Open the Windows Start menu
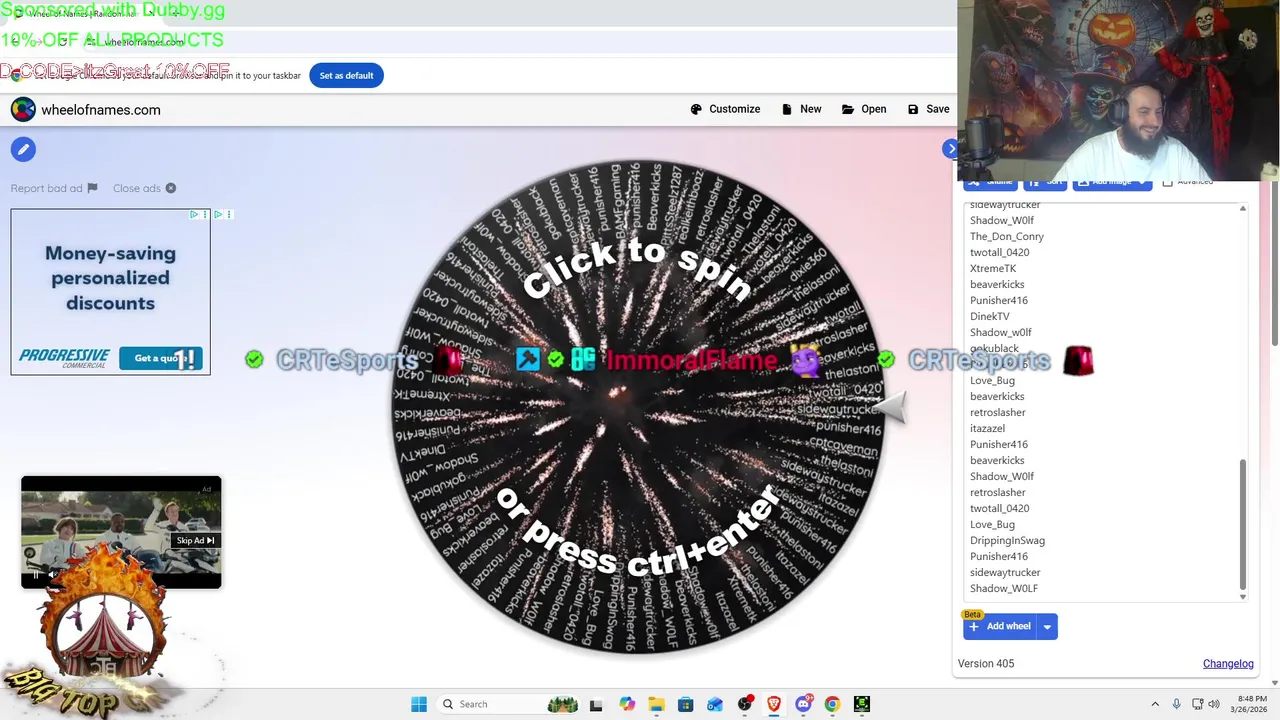Image resolution: width=1280 pixels, height=720 pixels. (419, 704)
